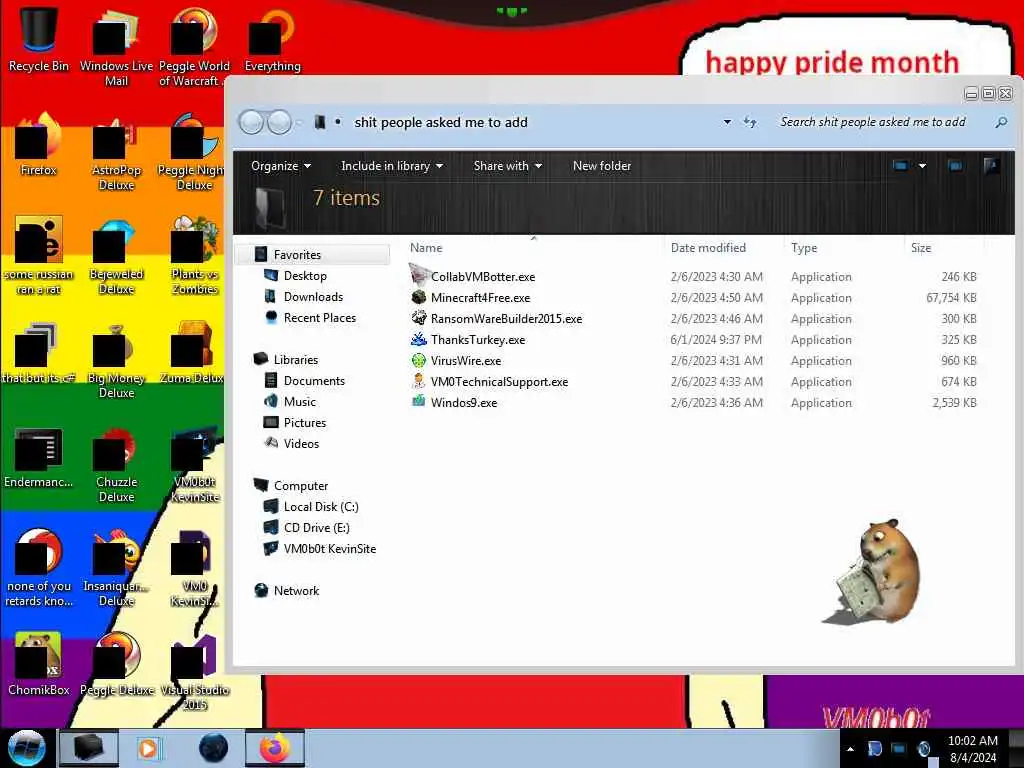
Task: Open Music library in the sidebar
Action: coord(299,402)
